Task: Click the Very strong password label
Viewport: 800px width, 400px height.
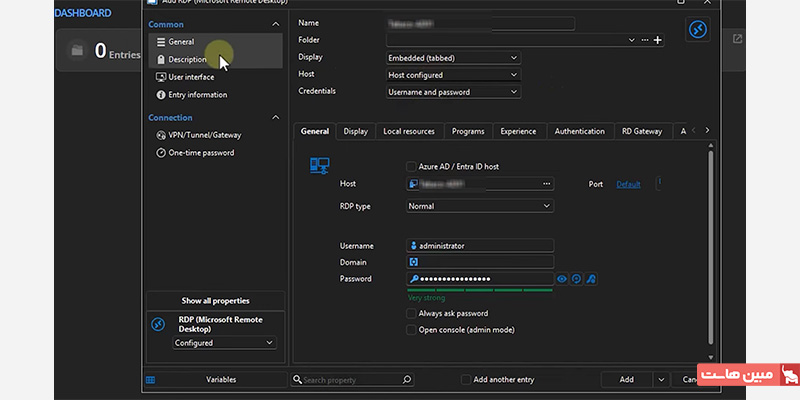Action: 427,298
